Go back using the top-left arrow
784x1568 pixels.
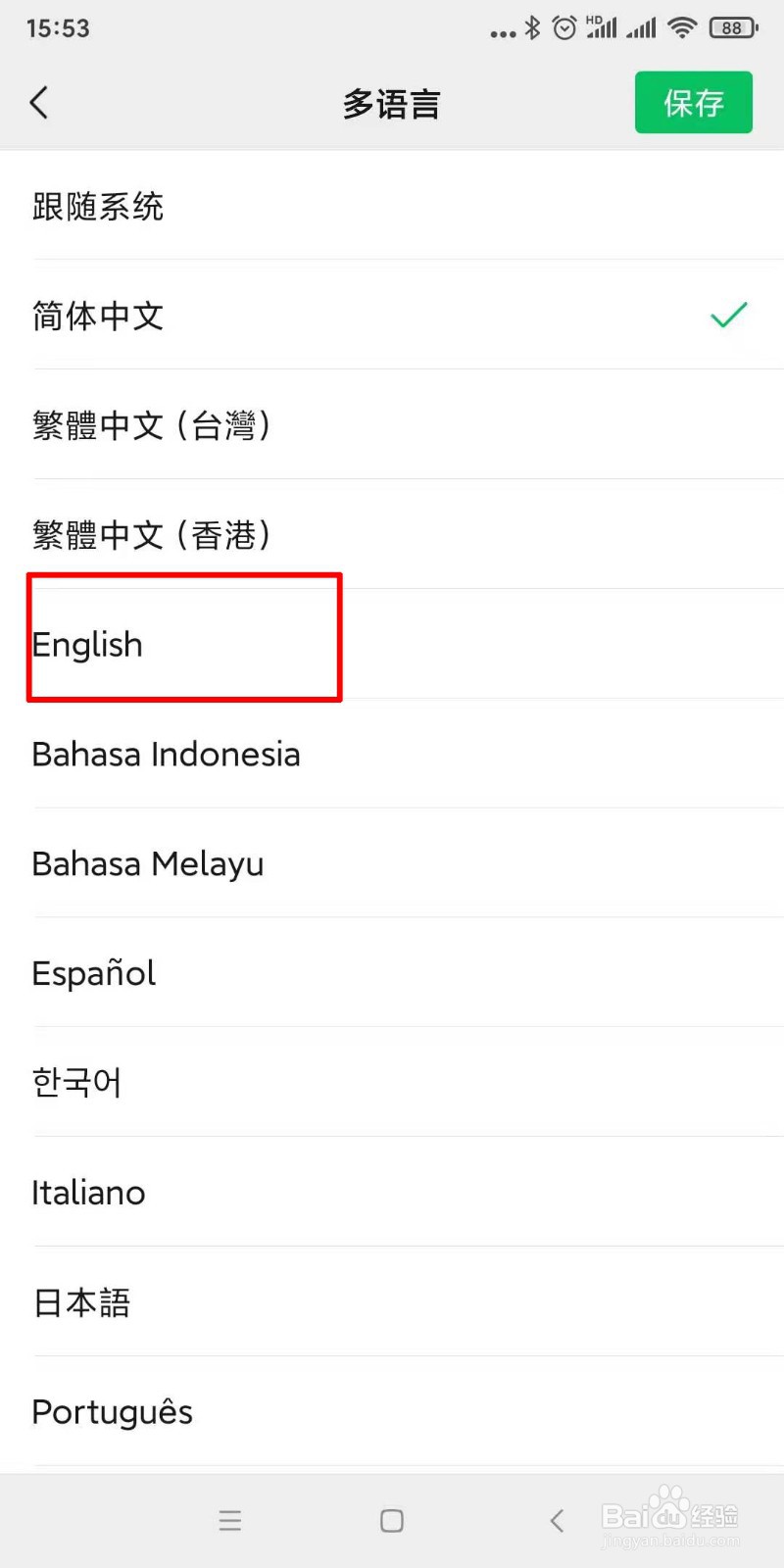pyautogui.click(x=39, y=102)
